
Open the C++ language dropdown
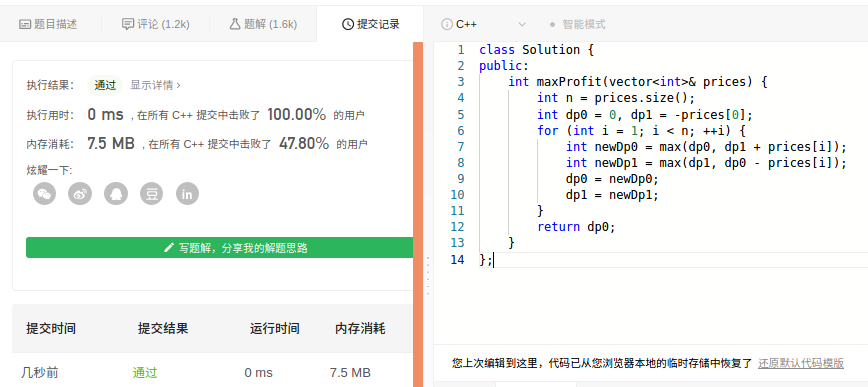[483, 24]
